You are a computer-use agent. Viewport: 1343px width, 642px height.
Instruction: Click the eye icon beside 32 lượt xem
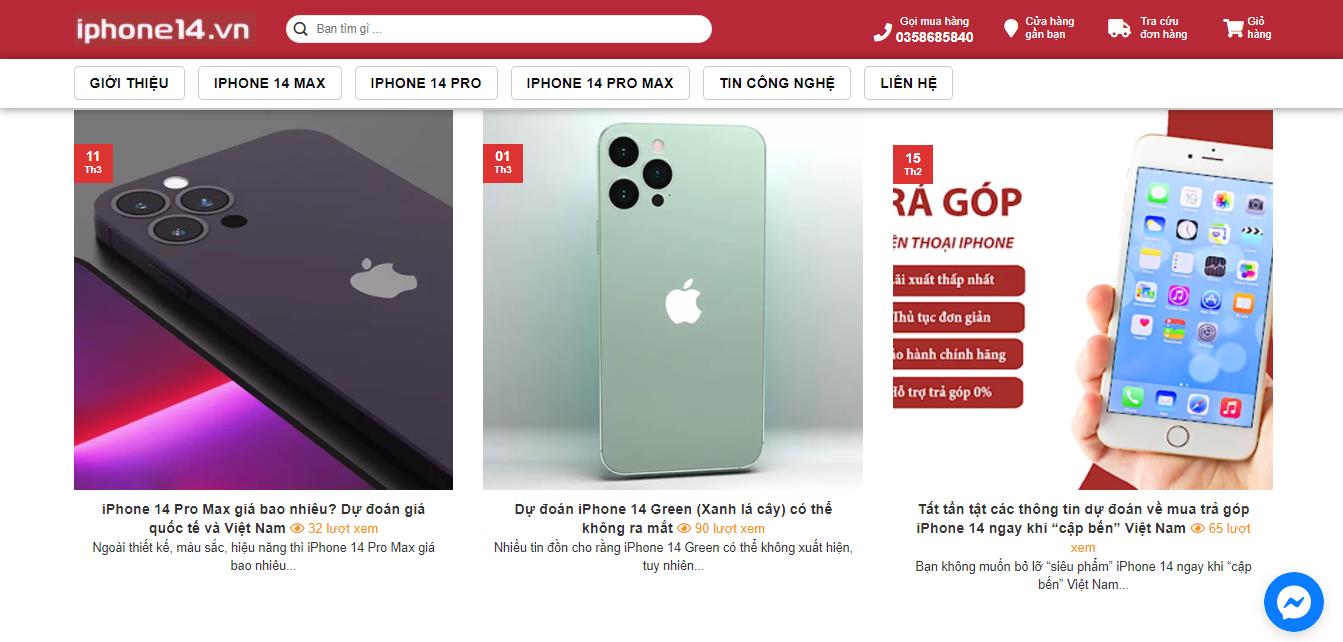(x=297, y=528)
